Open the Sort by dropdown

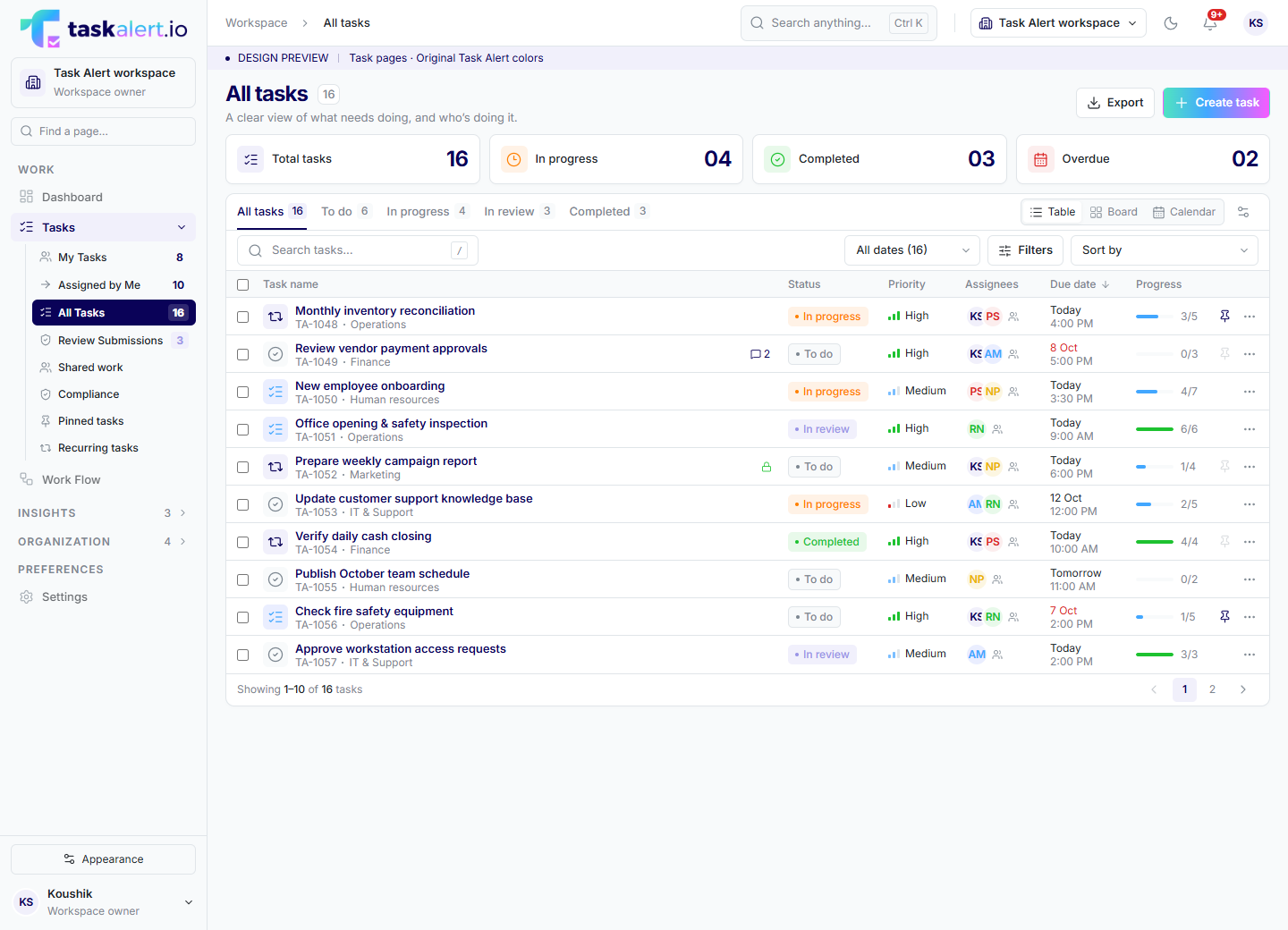[1165, 250]
